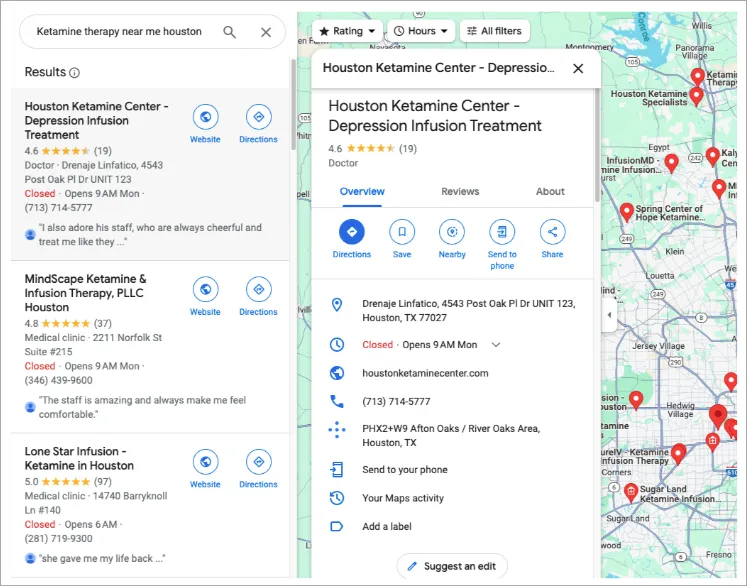Click review snippet "The staff is amazing"
Image resolution: width=747 pixels, height=586 pixels.
tap(142, 407)
